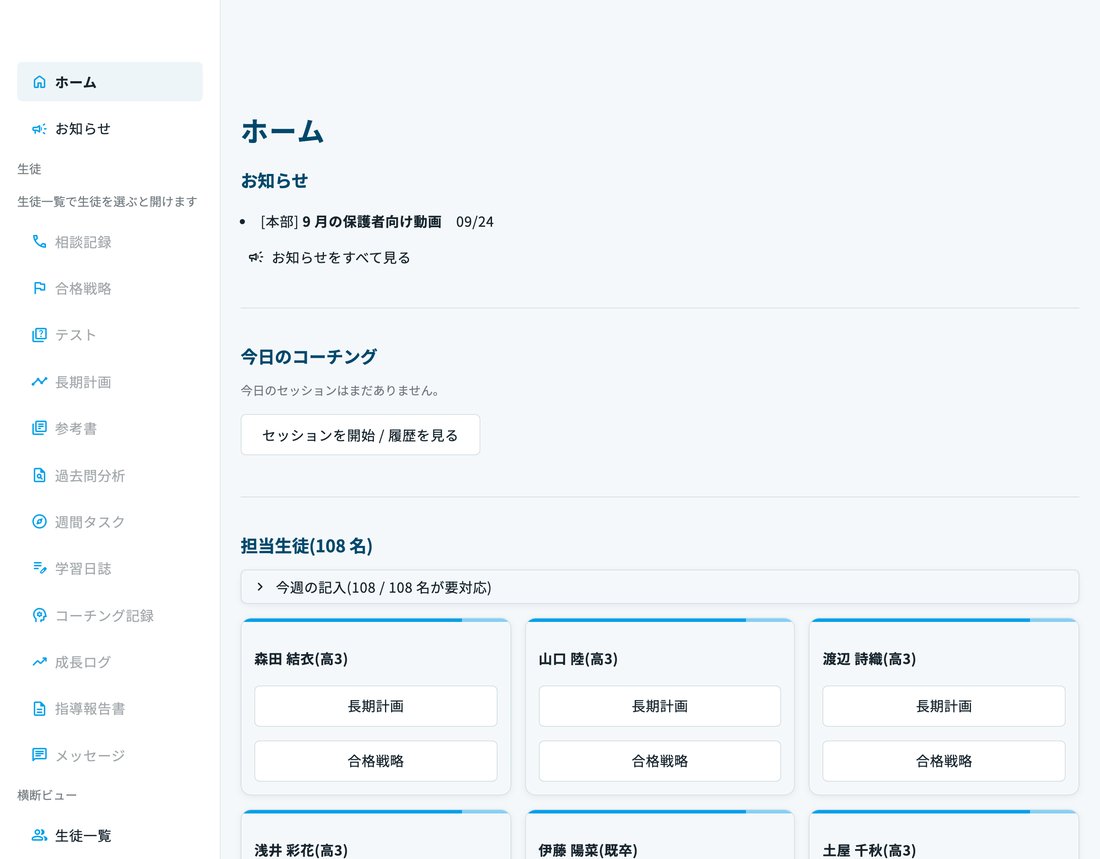1100x859 pixels.
Task: Click the people icon for 生徒一覧
Action: click(x=39, y=836)
